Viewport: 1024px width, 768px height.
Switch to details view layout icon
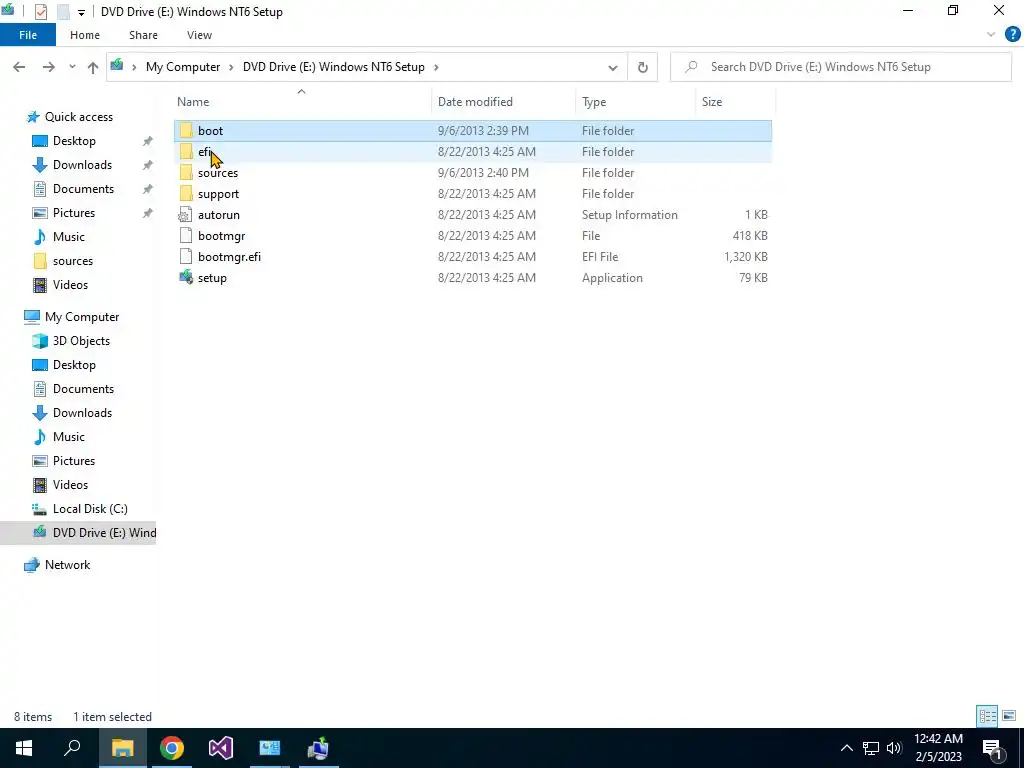click(987, 716)
